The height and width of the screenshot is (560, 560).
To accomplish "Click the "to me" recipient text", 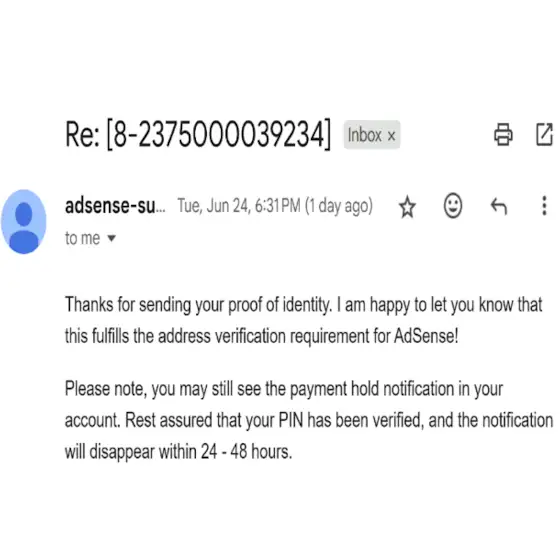I will (x=82, y=238).
